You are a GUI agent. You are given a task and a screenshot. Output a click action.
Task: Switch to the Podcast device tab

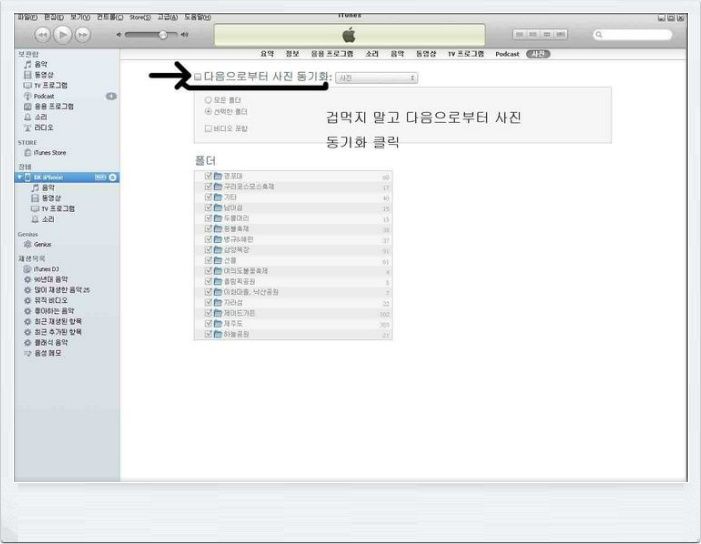(x=507, y=54)
